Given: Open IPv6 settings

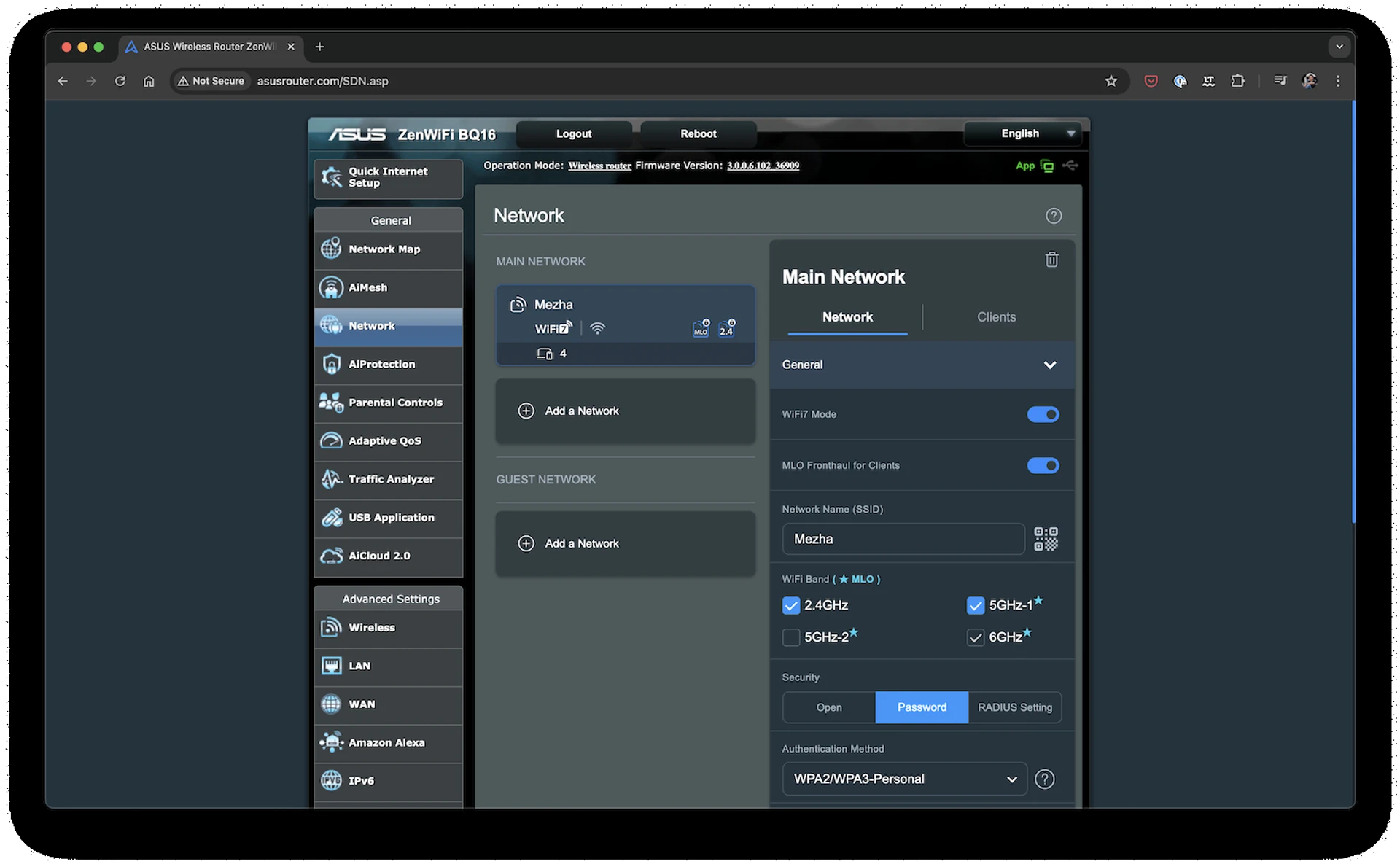Looking at the screenshot, I should pos(388,781).
